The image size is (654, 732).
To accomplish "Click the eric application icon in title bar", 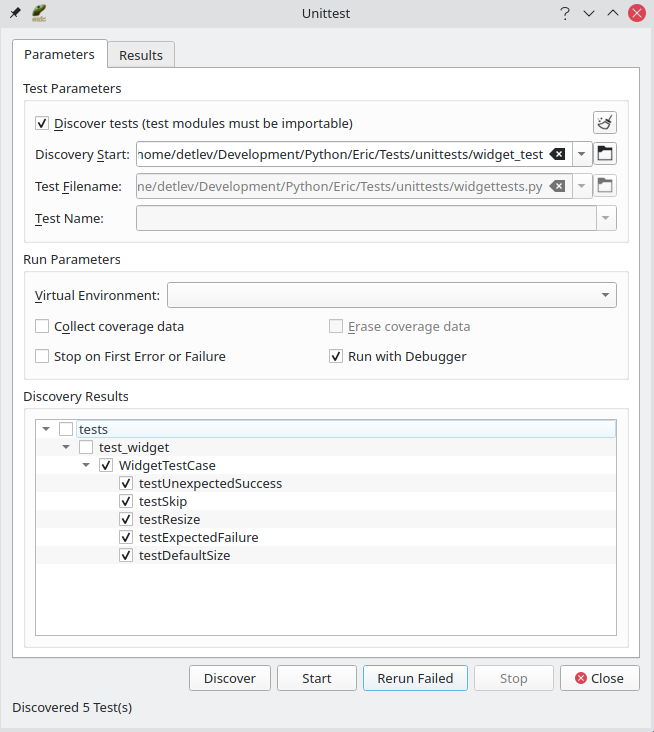I will point(38,13).
